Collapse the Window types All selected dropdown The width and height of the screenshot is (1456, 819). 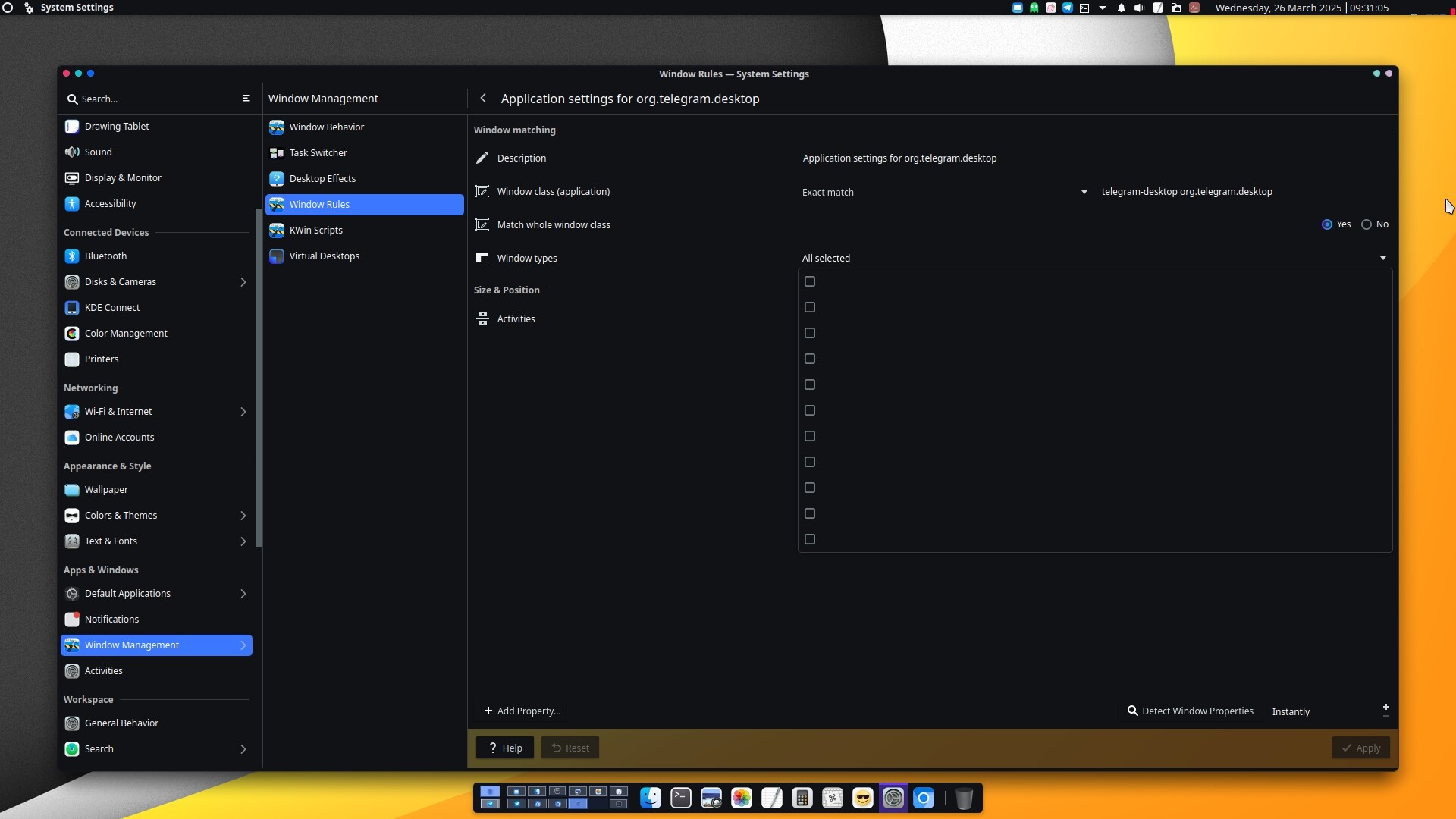click(x=1094, y=258)
